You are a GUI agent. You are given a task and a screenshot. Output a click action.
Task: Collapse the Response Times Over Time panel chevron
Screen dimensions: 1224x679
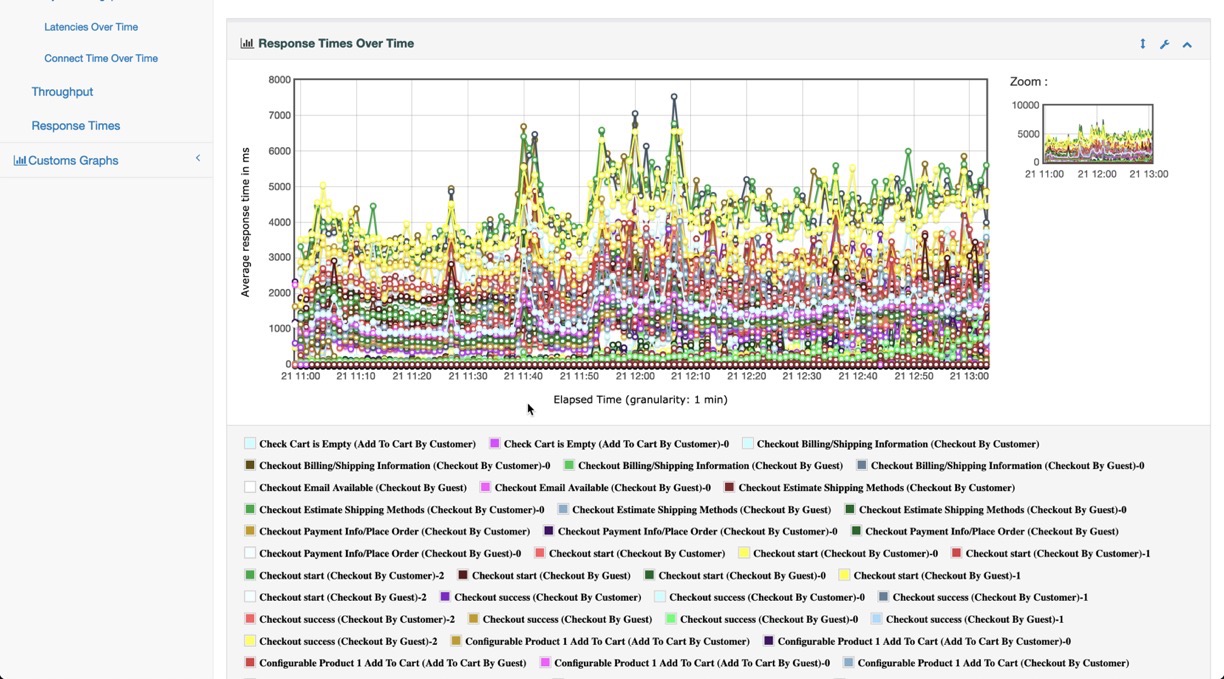point(1187,44)
